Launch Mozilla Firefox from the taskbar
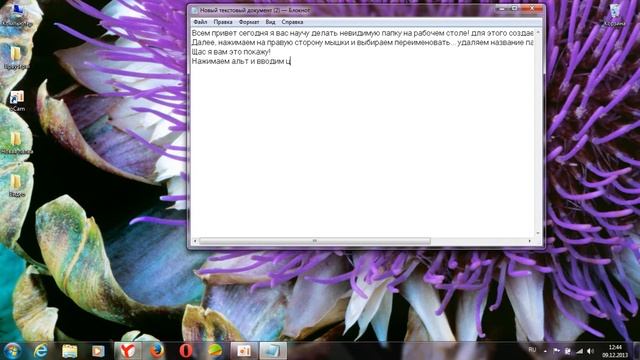 [x=157, y=351]
